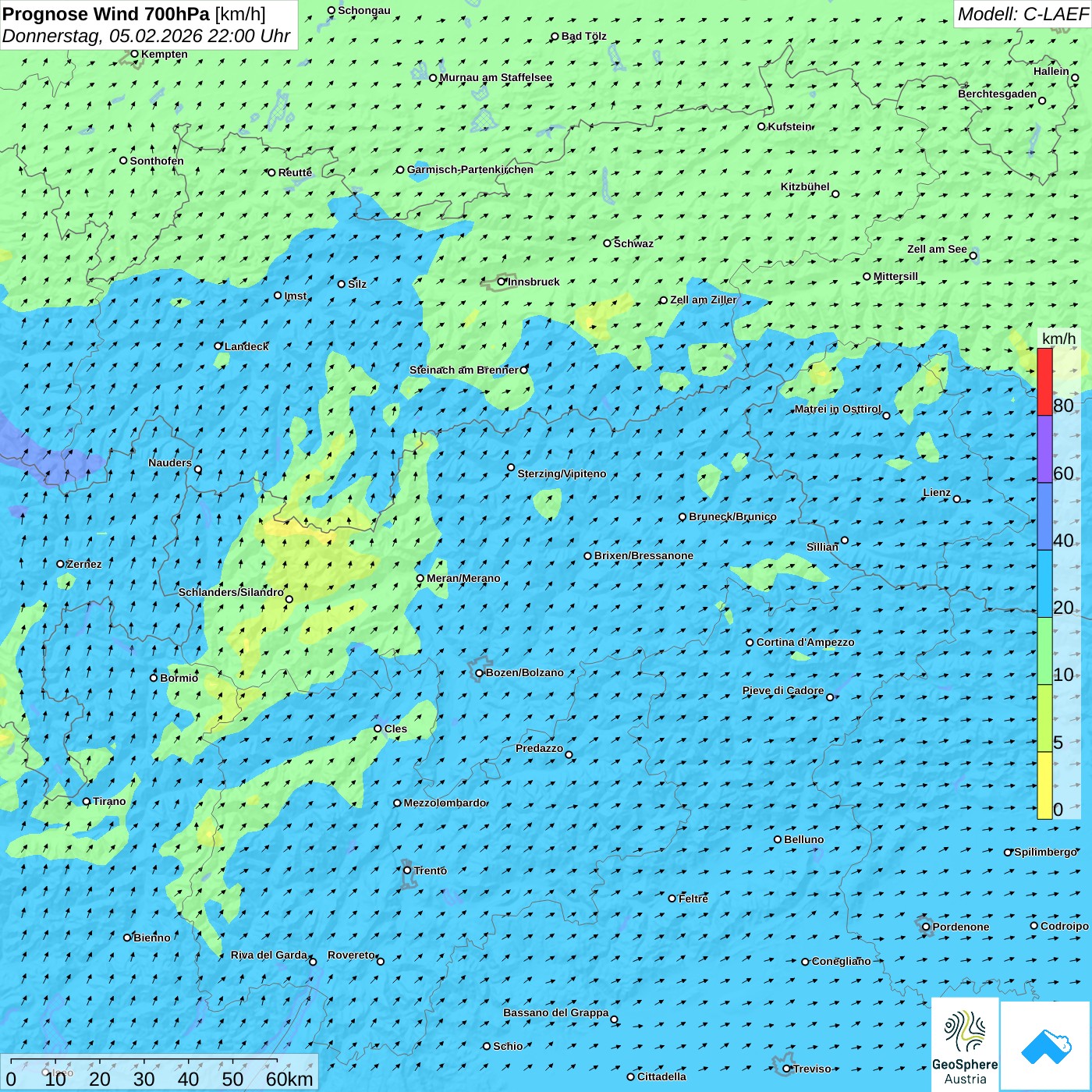Select the Innsbruck city label

click(534, 282)
